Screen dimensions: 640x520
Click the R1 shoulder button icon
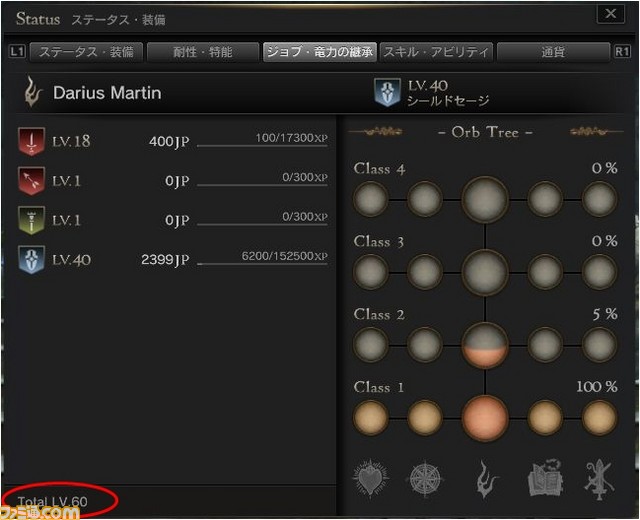click(622, 52)
